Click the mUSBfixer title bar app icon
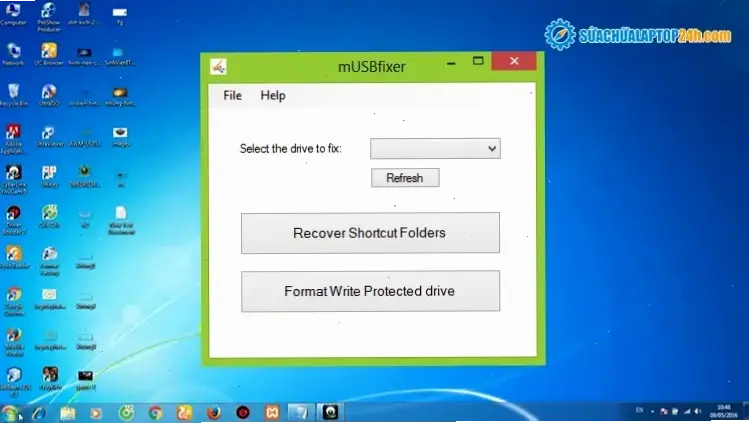Image resolution: width=749 pixels, height=423 pixels. [218, 66]
